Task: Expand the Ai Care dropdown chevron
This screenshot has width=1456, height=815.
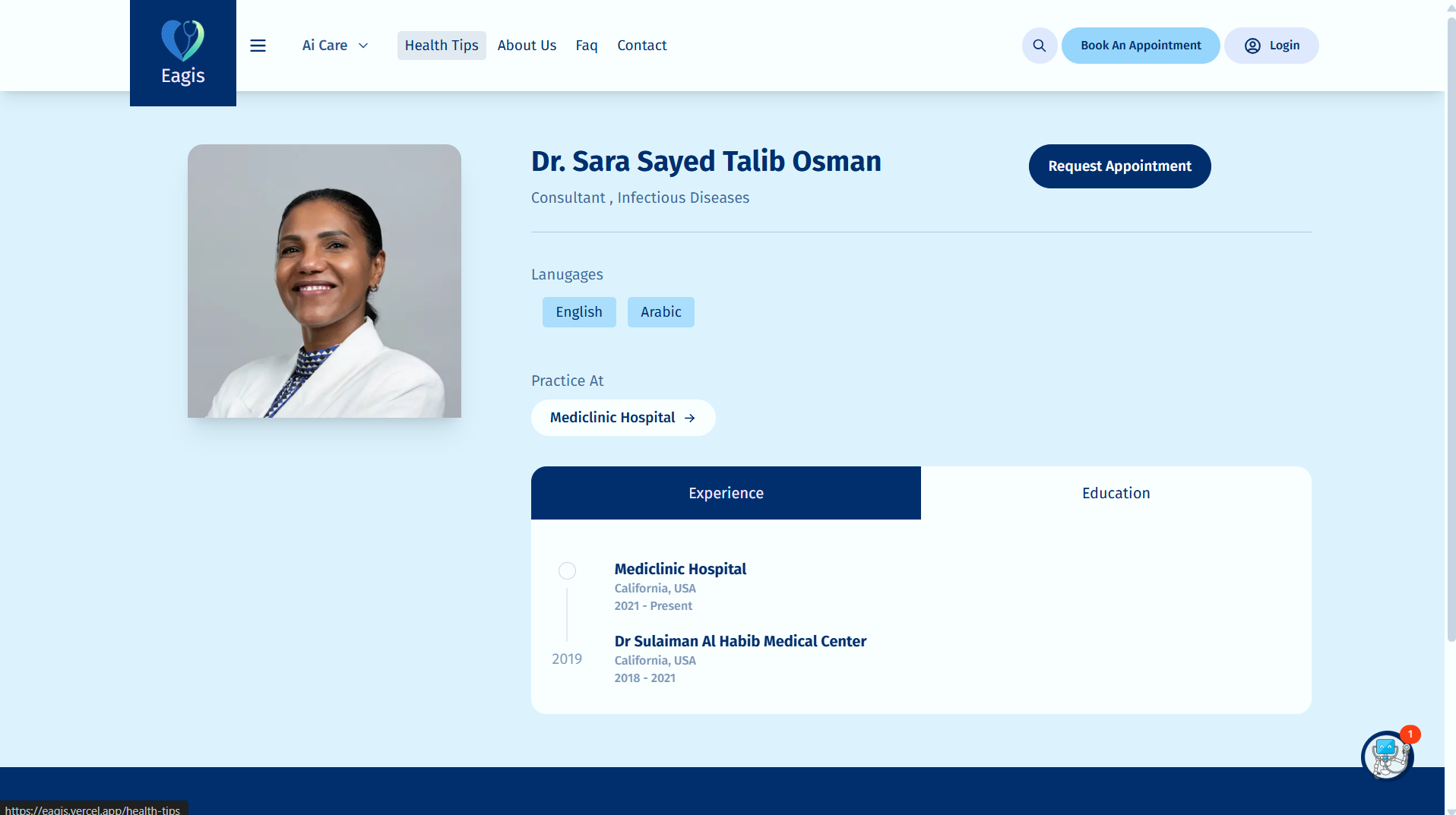Action: point(363,46)
